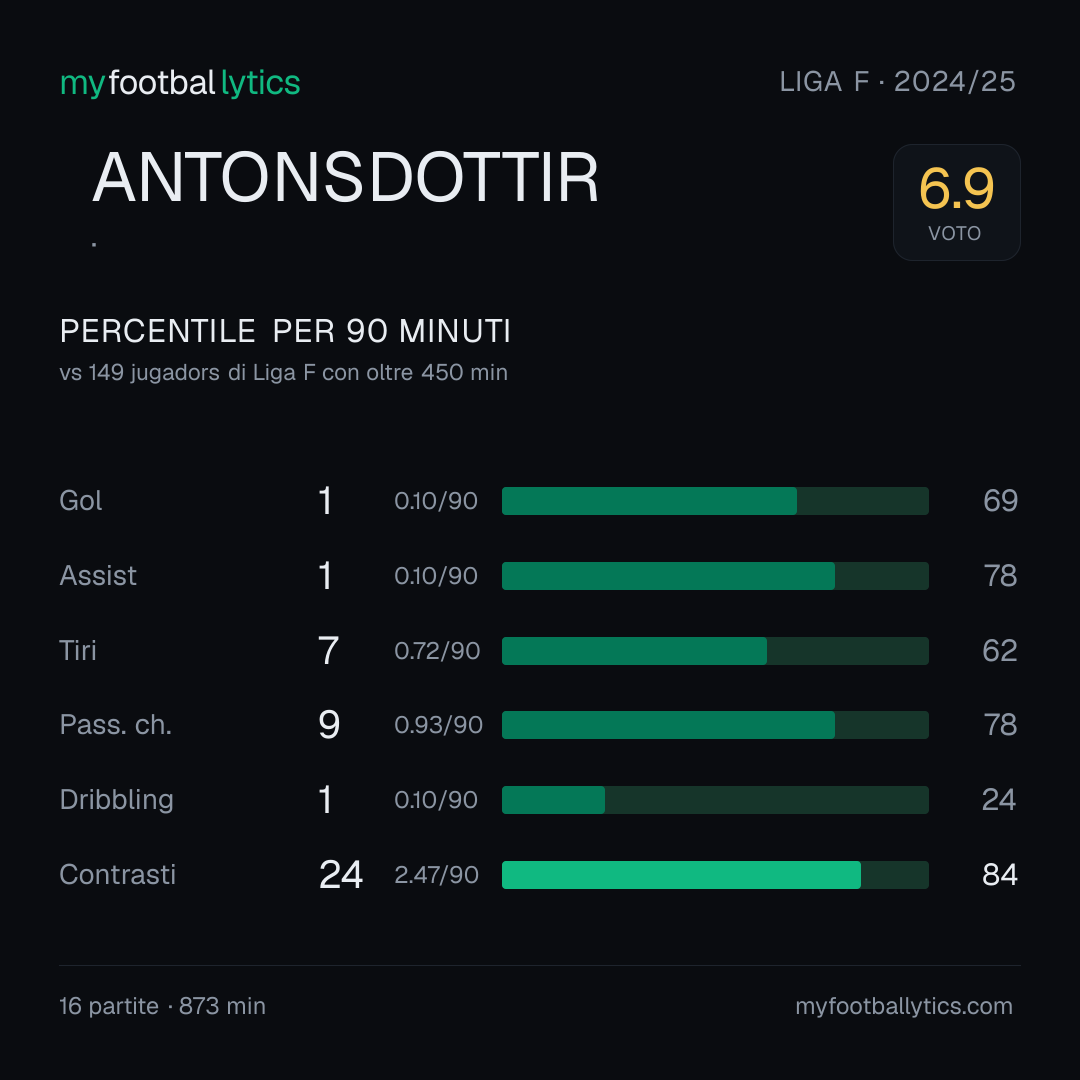Click the Liga F 2024/25 season label
The width and height of the screenshot is (1080, 1080).
[x=897, y=82]
